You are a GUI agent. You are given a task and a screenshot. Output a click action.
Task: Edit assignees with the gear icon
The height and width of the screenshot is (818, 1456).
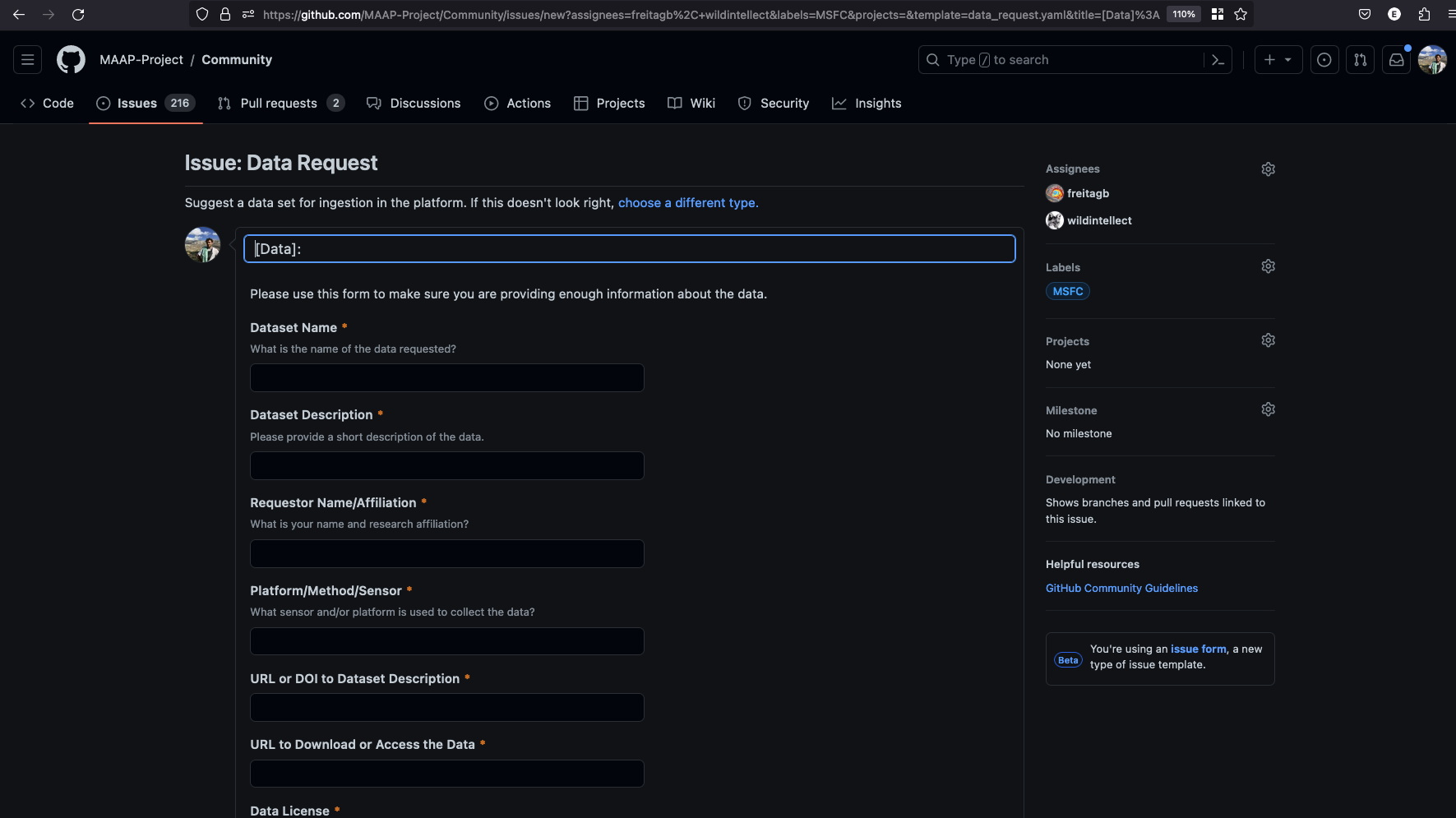1269,169
